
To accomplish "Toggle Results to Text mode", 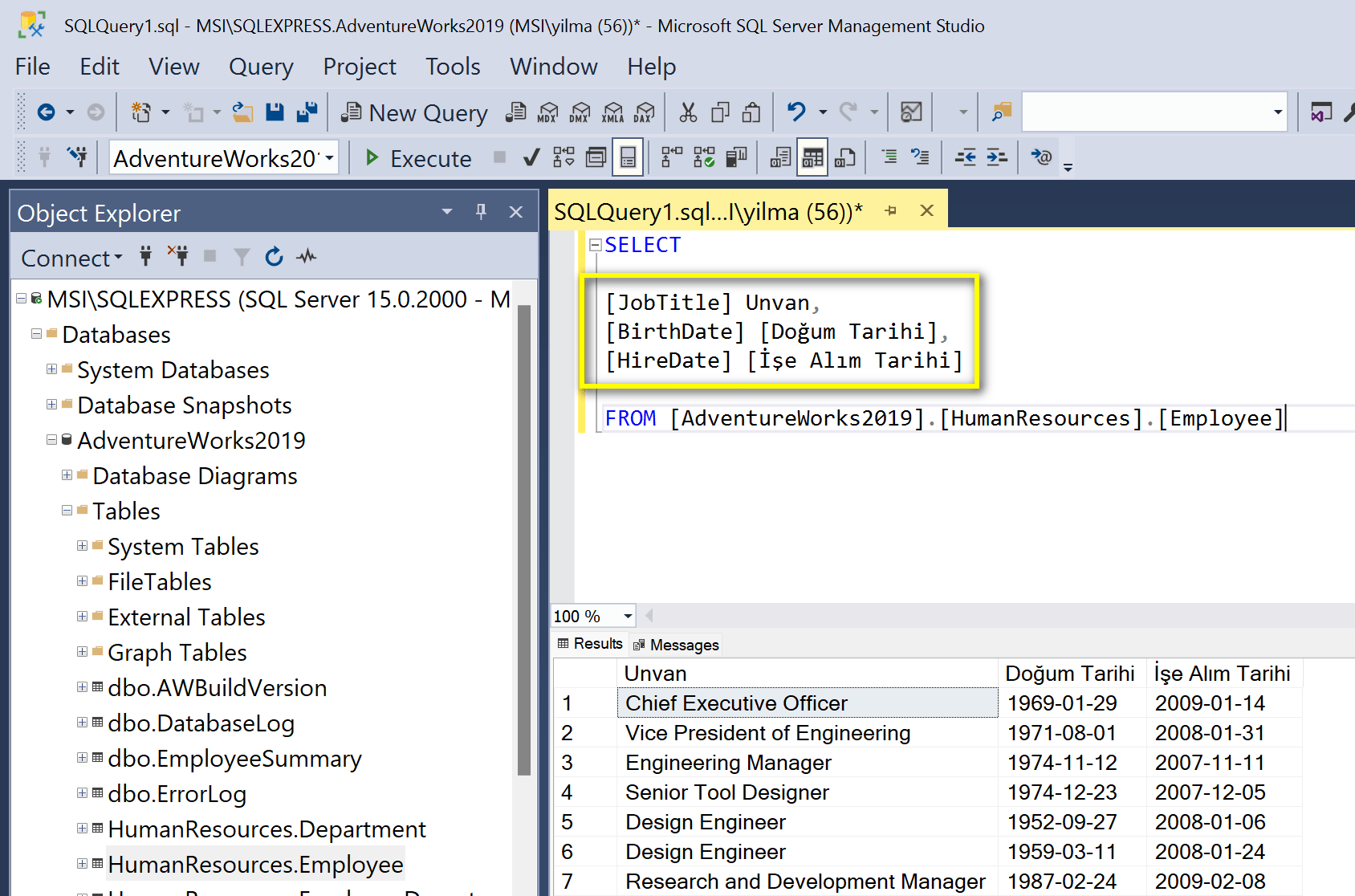I will click(x=780, y=157).
